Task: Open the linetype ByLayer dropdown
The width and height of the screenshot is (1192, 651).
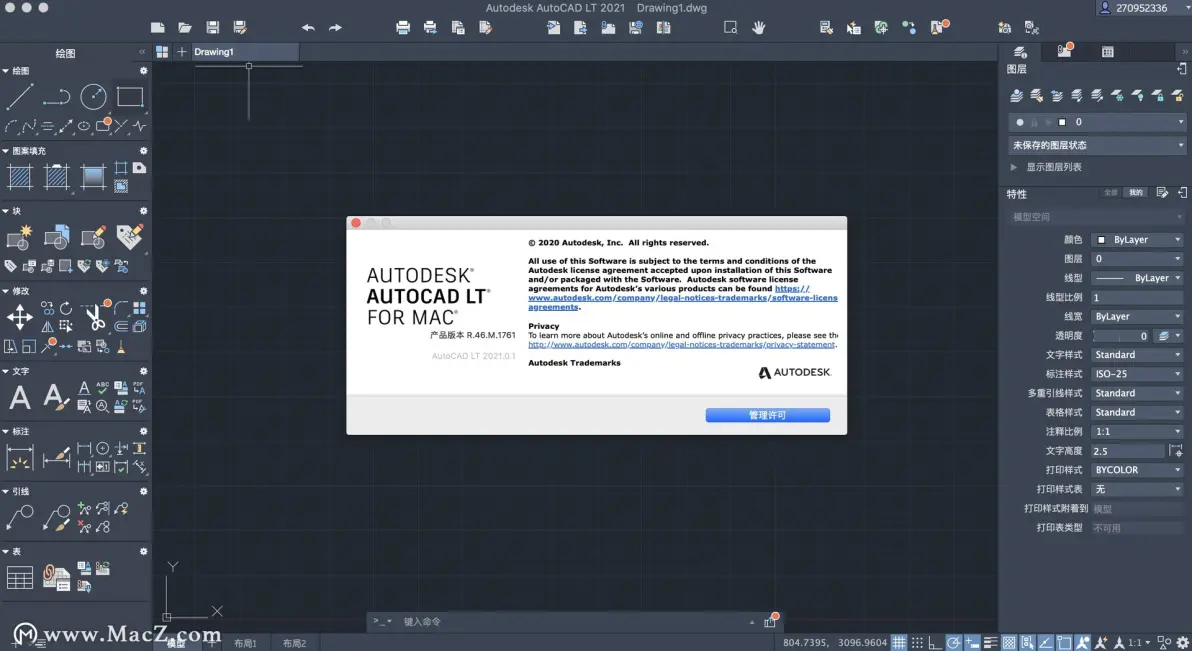Action: click(1137, 278)
